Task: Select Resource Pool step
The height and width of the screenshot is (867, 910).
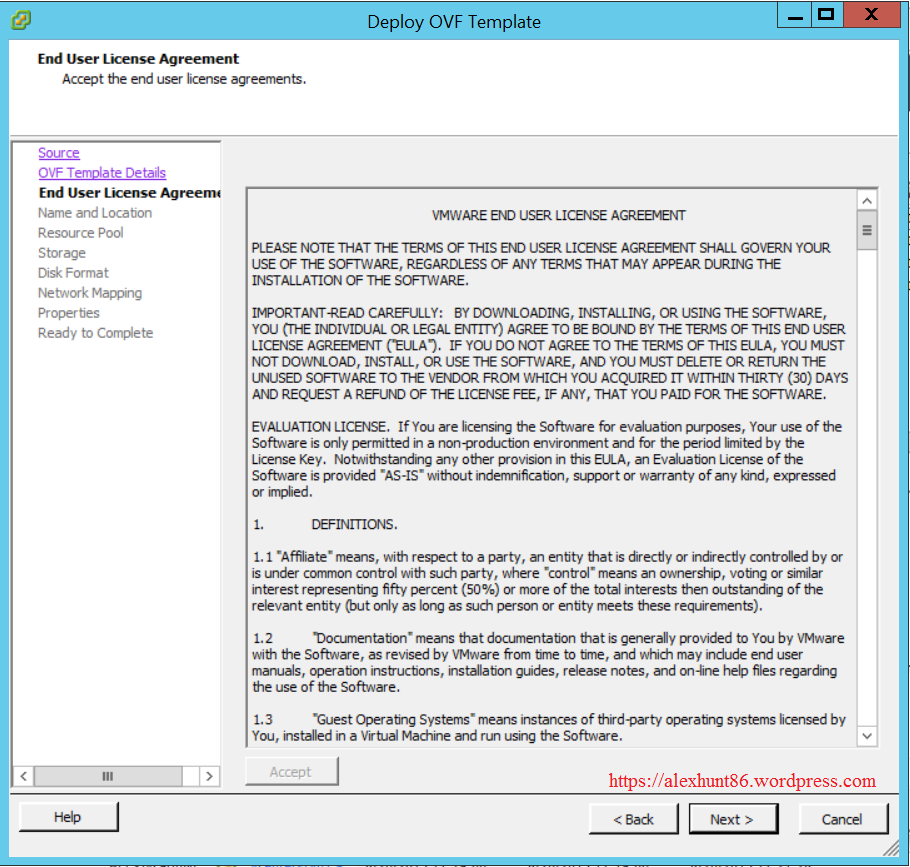Action: 81,233
